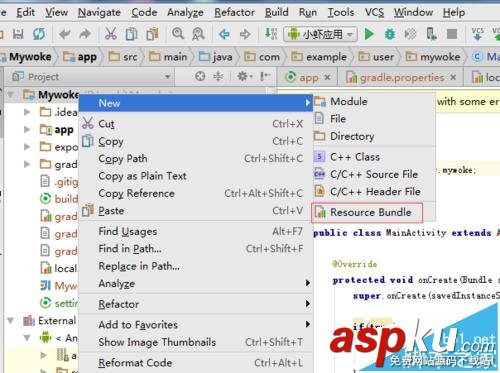Click Copy Reference entry
The image size is (500, 373).
pos(195,193)
